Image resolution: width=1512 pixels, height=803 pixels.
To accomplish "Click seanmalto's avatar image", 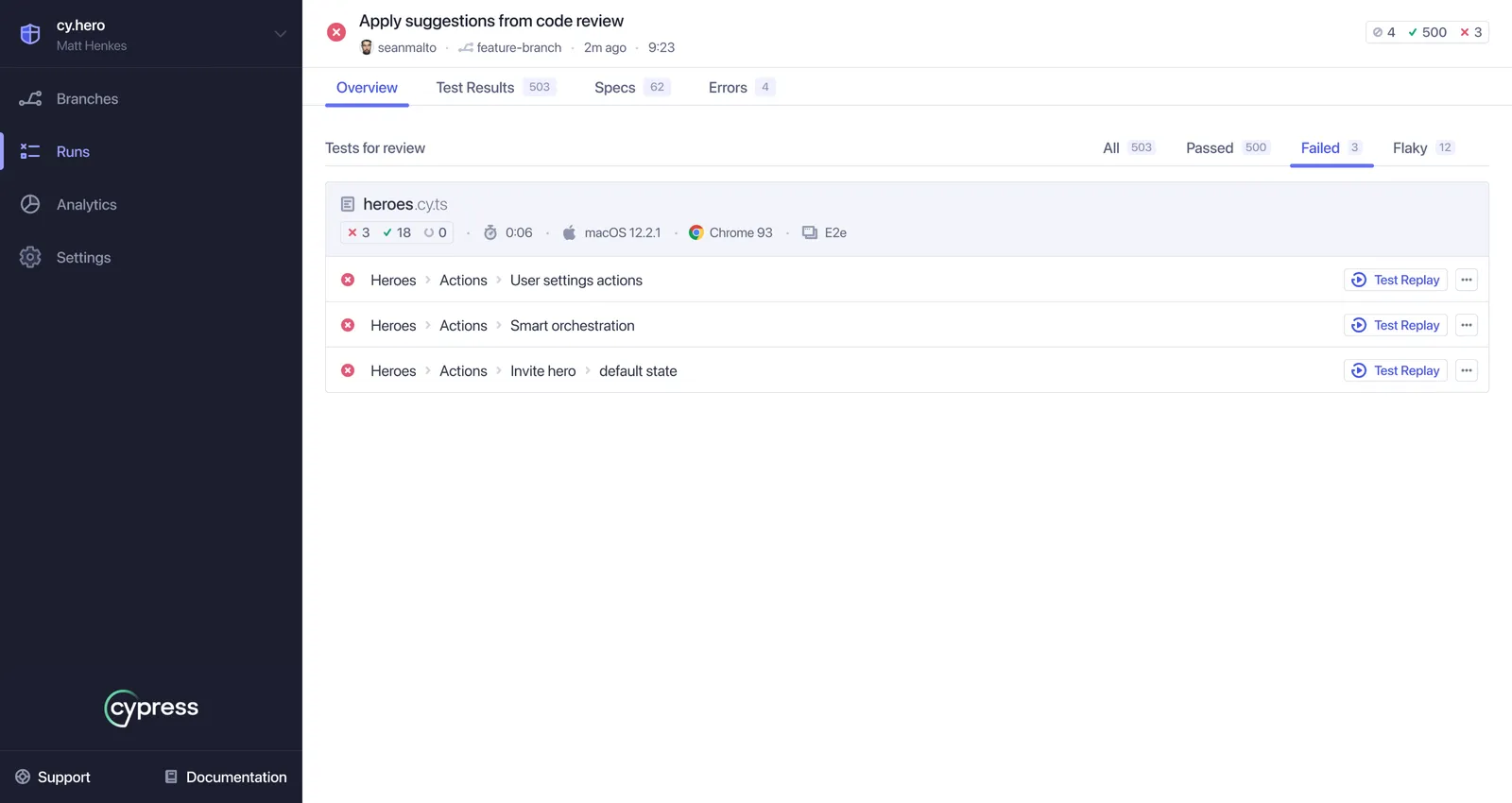I will pyautogui.click(x=367, y=47).
